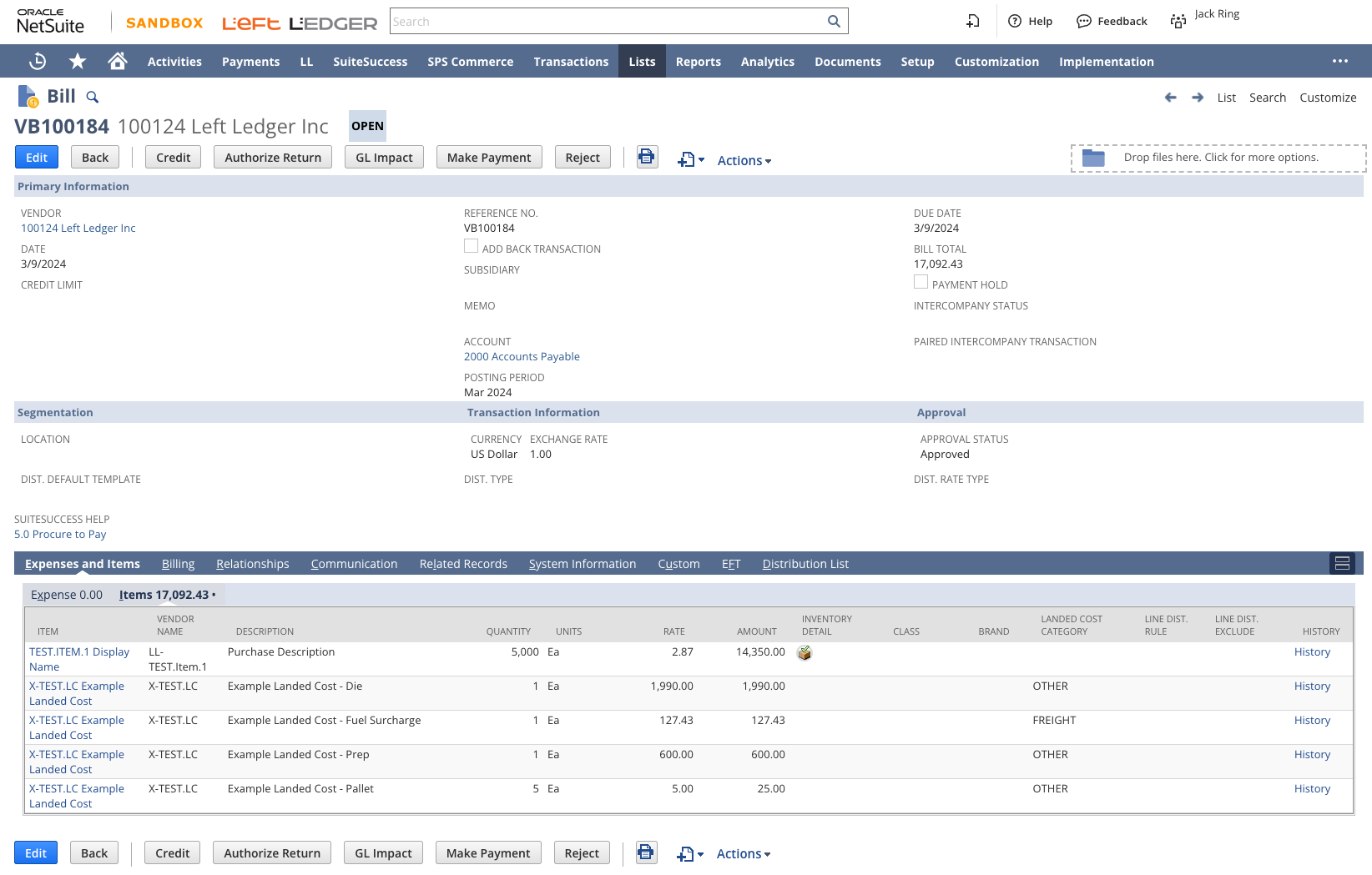This screenshot has height=875, width=1372.
Task: Toggle the Payment Hold checkbox
Action: 921,282
